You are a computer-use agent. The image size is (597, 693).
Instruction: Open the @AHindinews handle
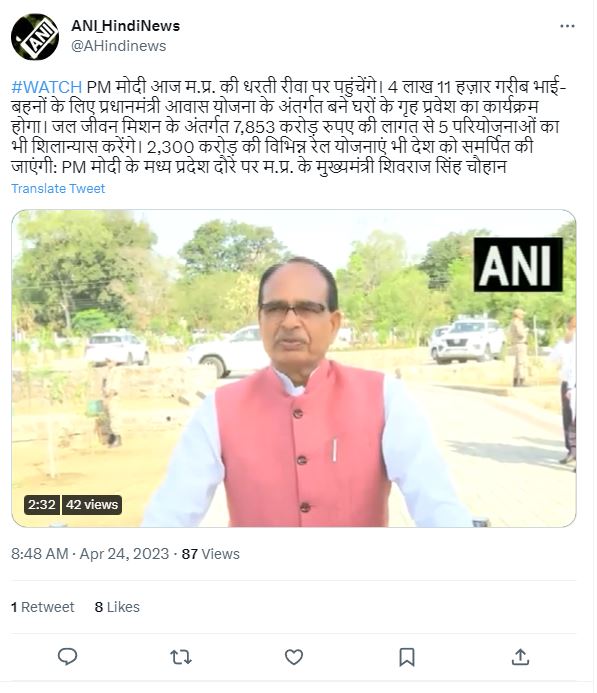[x=118, y=46]
